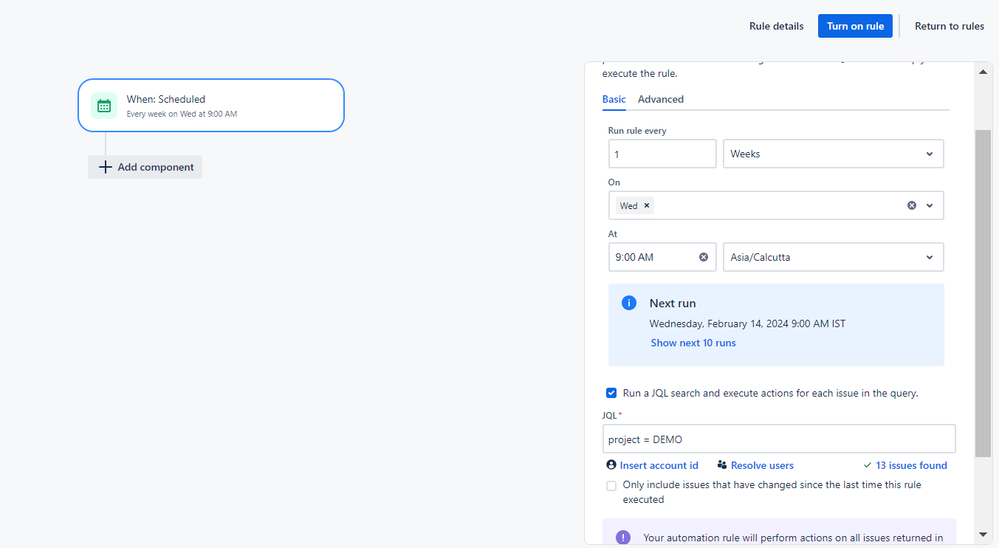Remove the Wed day tag
The image size is (999, 548).
[x=647, y=205]
